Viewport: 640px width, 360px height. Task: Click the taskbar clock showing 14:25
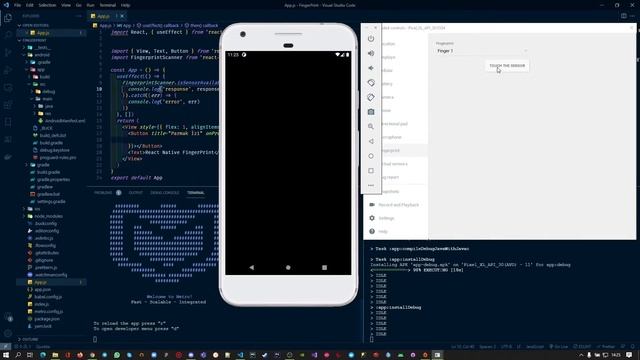tap(616, 355)
